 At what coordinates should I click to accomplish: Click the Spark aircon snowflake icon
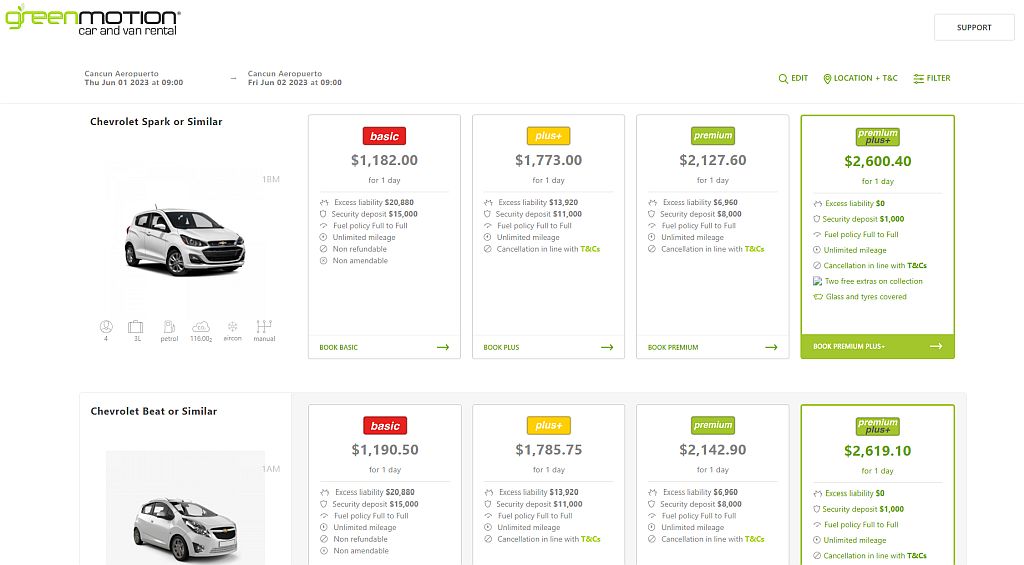tap(232, 327)
